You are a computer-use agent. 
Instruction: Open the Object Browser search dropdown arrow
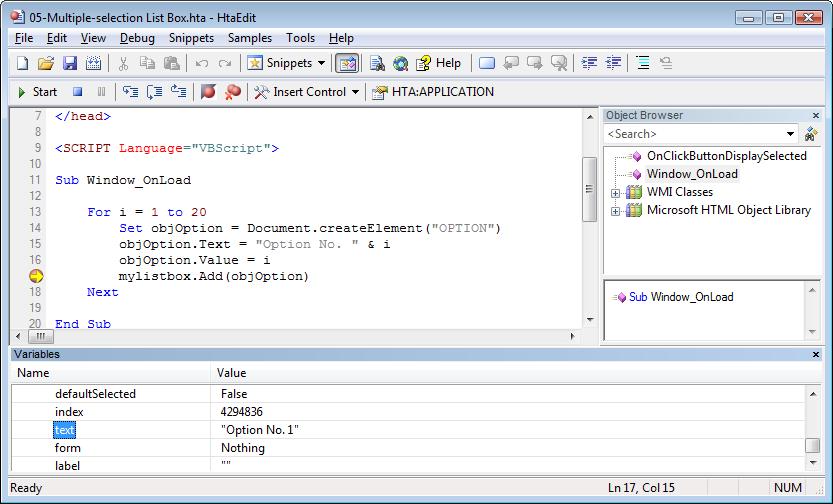pos(790,134)
